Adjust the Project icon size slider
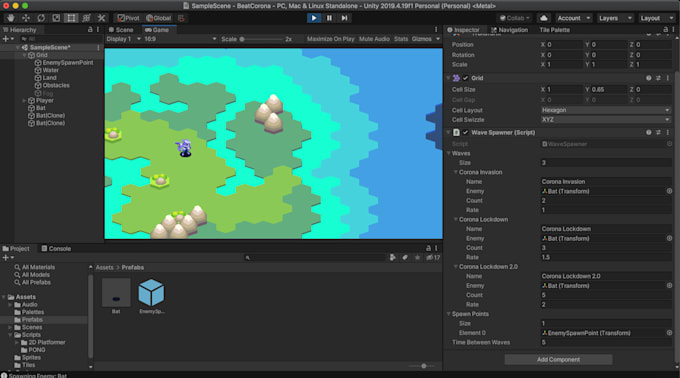The width and height of the screenshot is (680, 378). [x=423, y=366]
